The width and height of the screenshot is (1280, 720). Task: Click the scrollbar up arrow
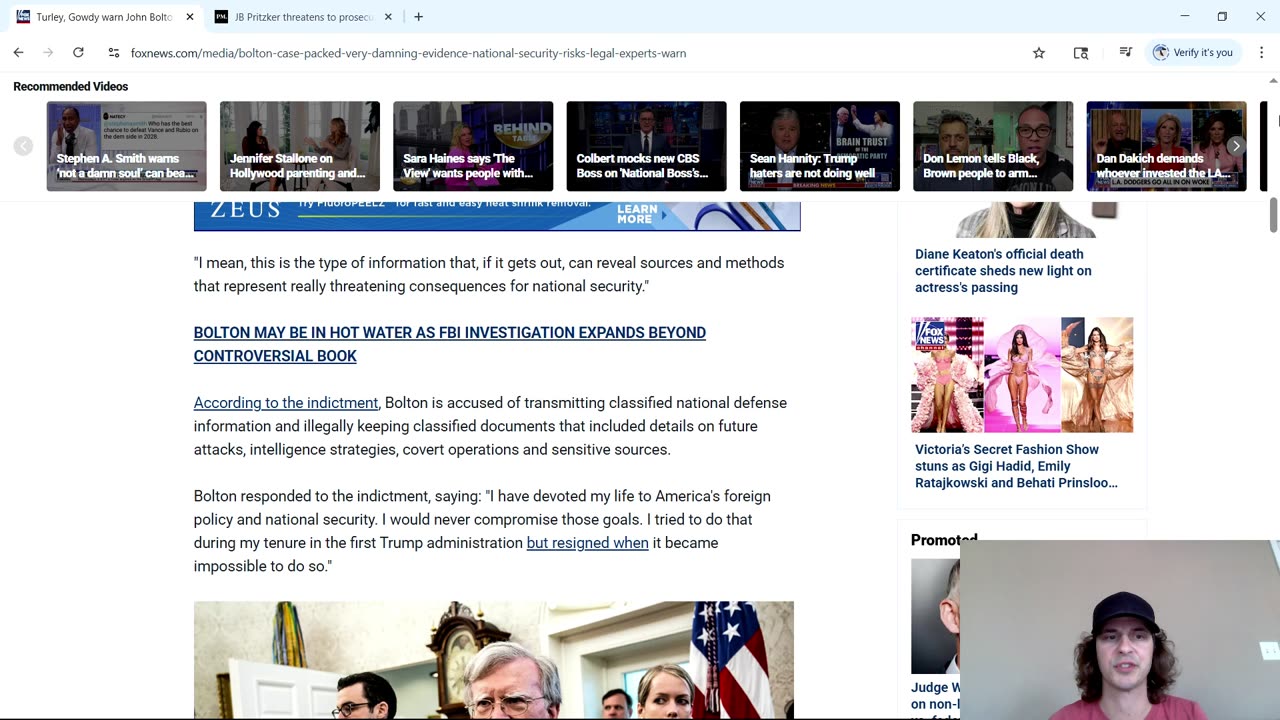[1273, 82]
